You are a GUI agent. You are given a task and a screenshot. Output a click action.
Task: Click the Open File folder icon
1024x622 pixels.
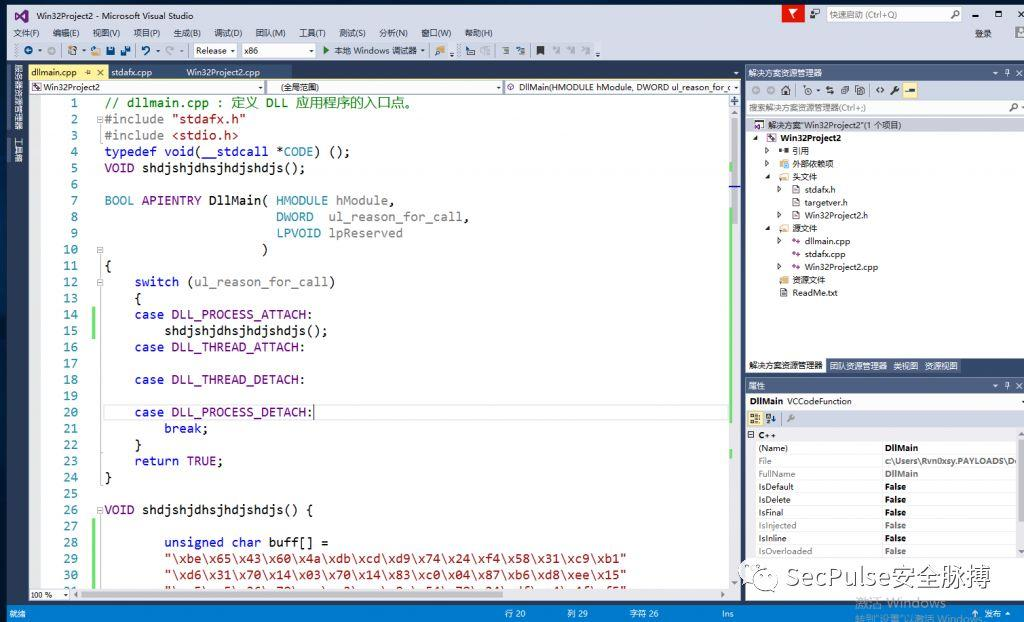(x=95, y=50)
